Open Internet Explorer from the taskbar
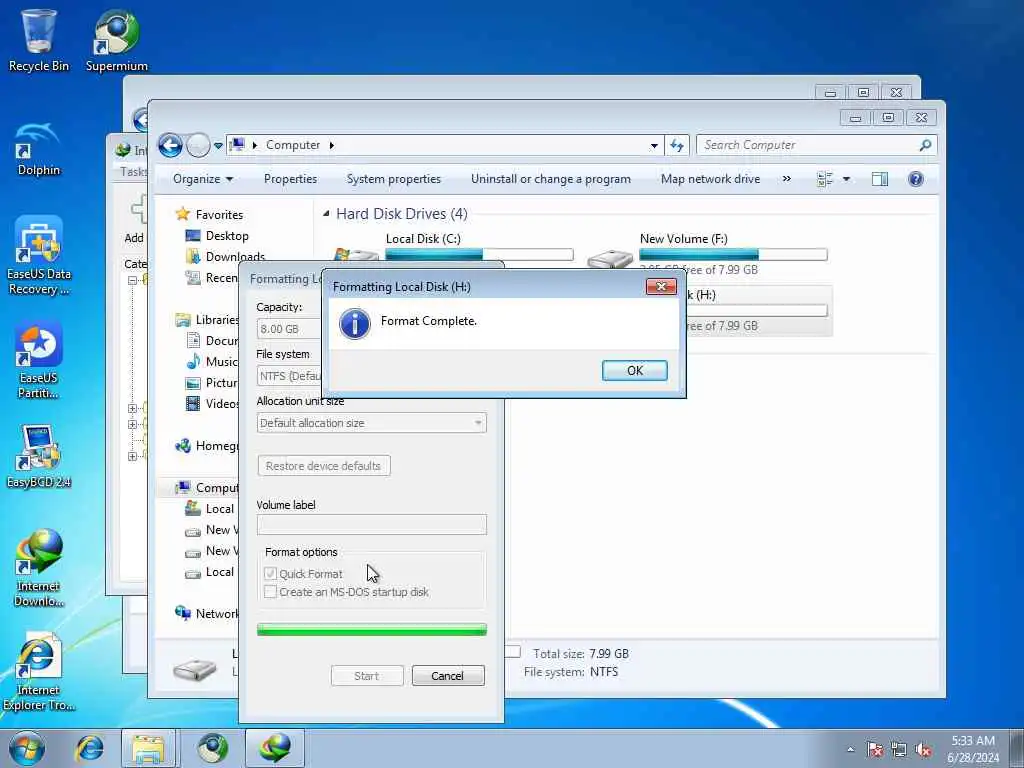1024x768 pixels. click(89, 748)
